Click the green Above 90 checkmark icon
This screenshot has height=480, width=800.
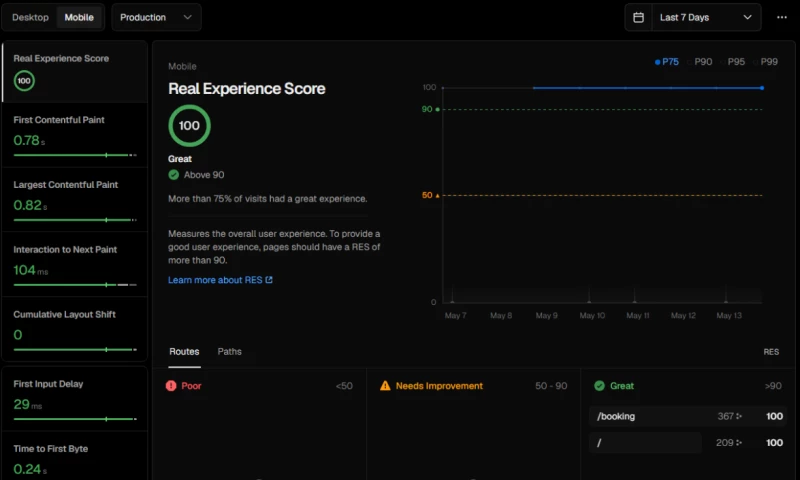[x=173, y=175]
